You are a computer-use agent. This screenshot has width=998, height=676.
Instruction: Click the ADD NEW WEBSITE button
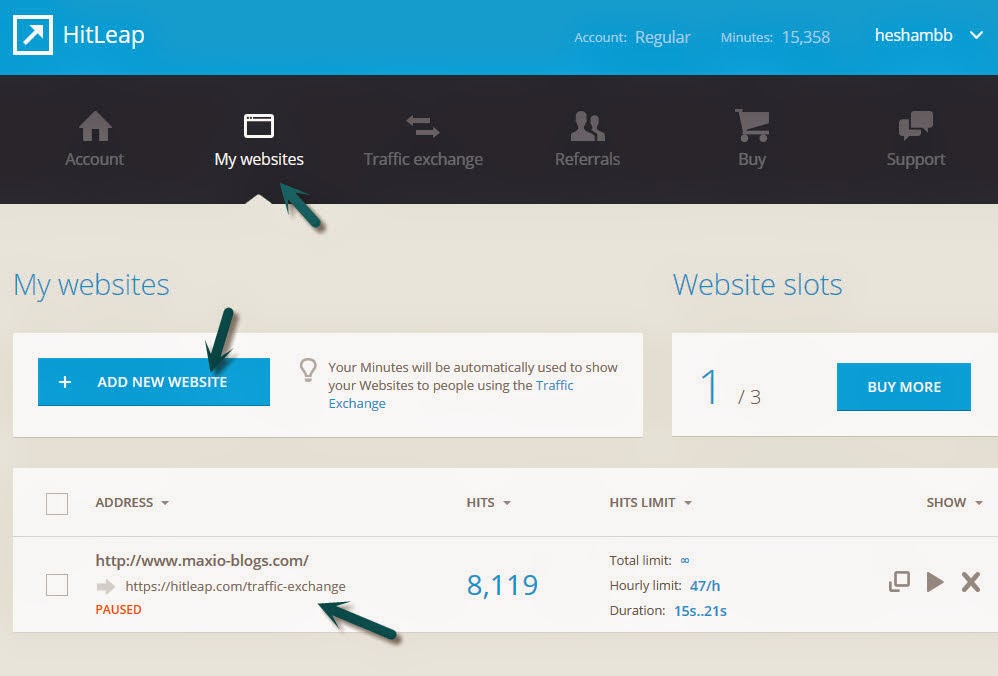(153, 382)
